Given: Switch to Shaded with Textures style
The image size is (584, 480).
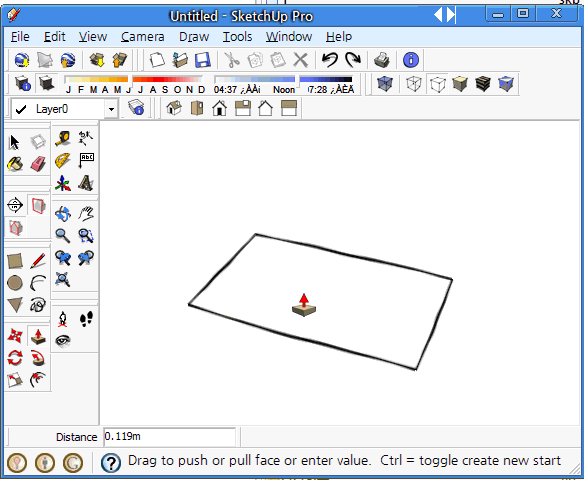Looking at the screenshot, I should click(483, 83).
